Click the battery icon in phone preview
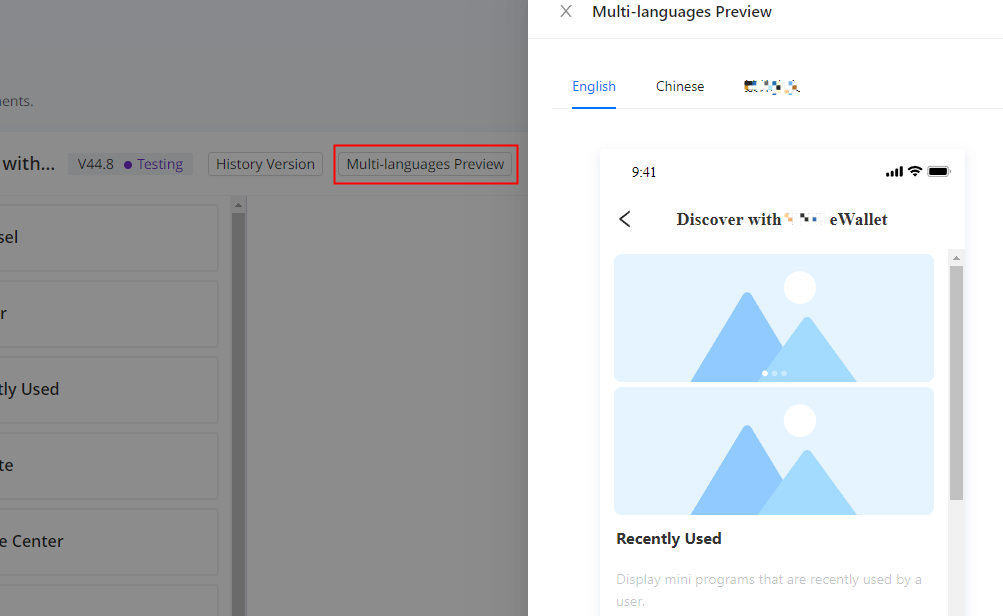This screenshot has height=616, width=1003. [938, 171]
